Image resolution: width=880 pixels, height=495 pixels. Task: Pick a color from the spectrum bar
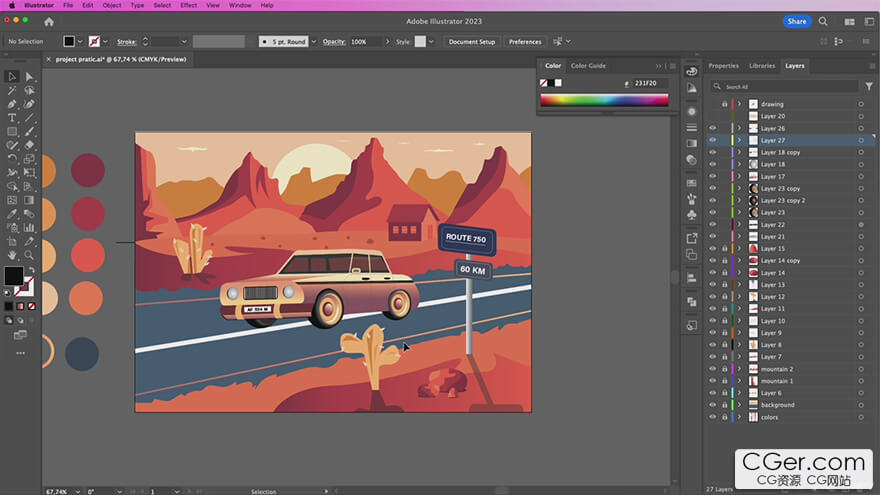click(604, 100)
